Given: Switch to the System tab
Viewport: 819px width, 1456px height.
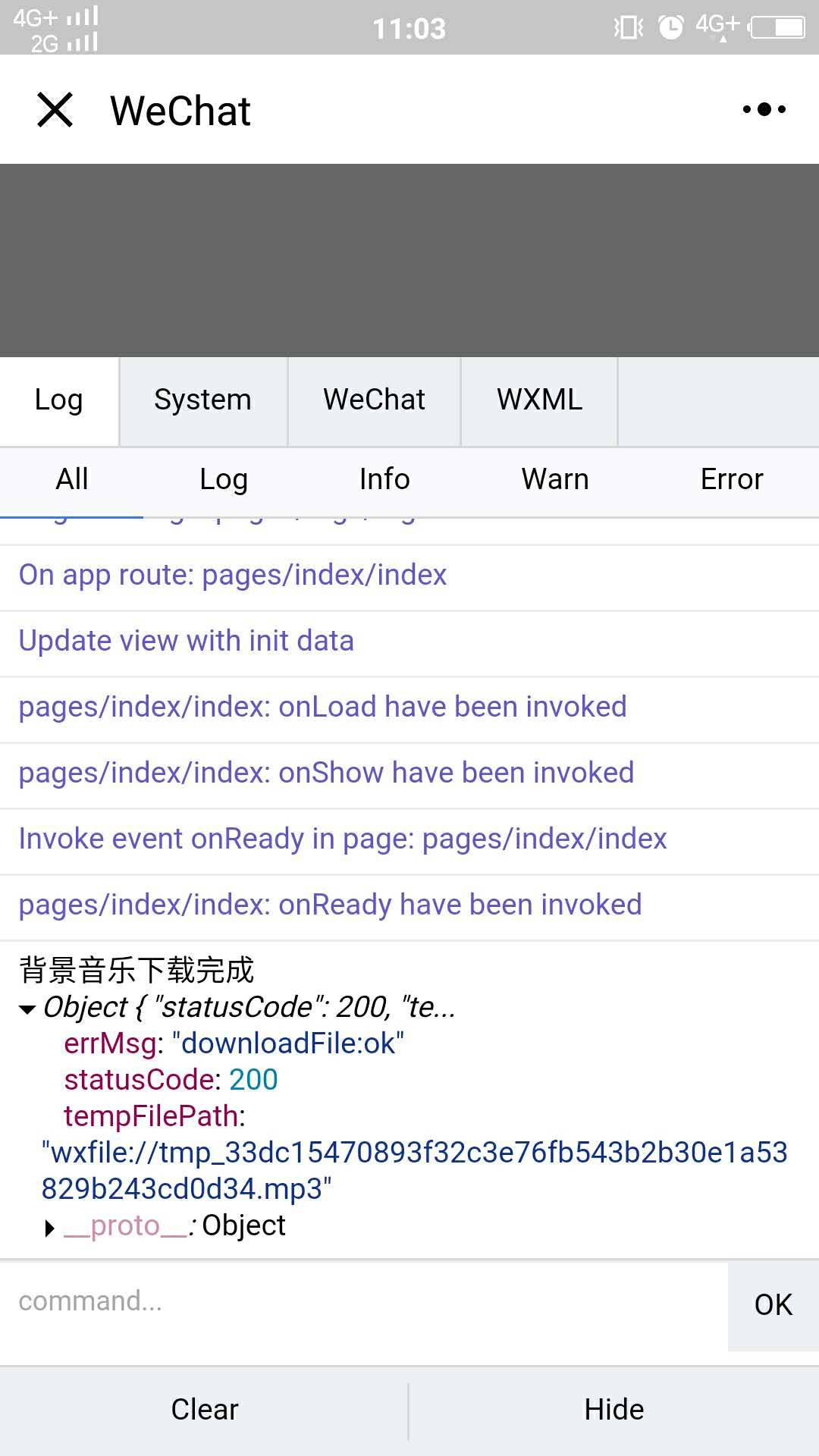Looking at the screenshot, I should 203,400.
